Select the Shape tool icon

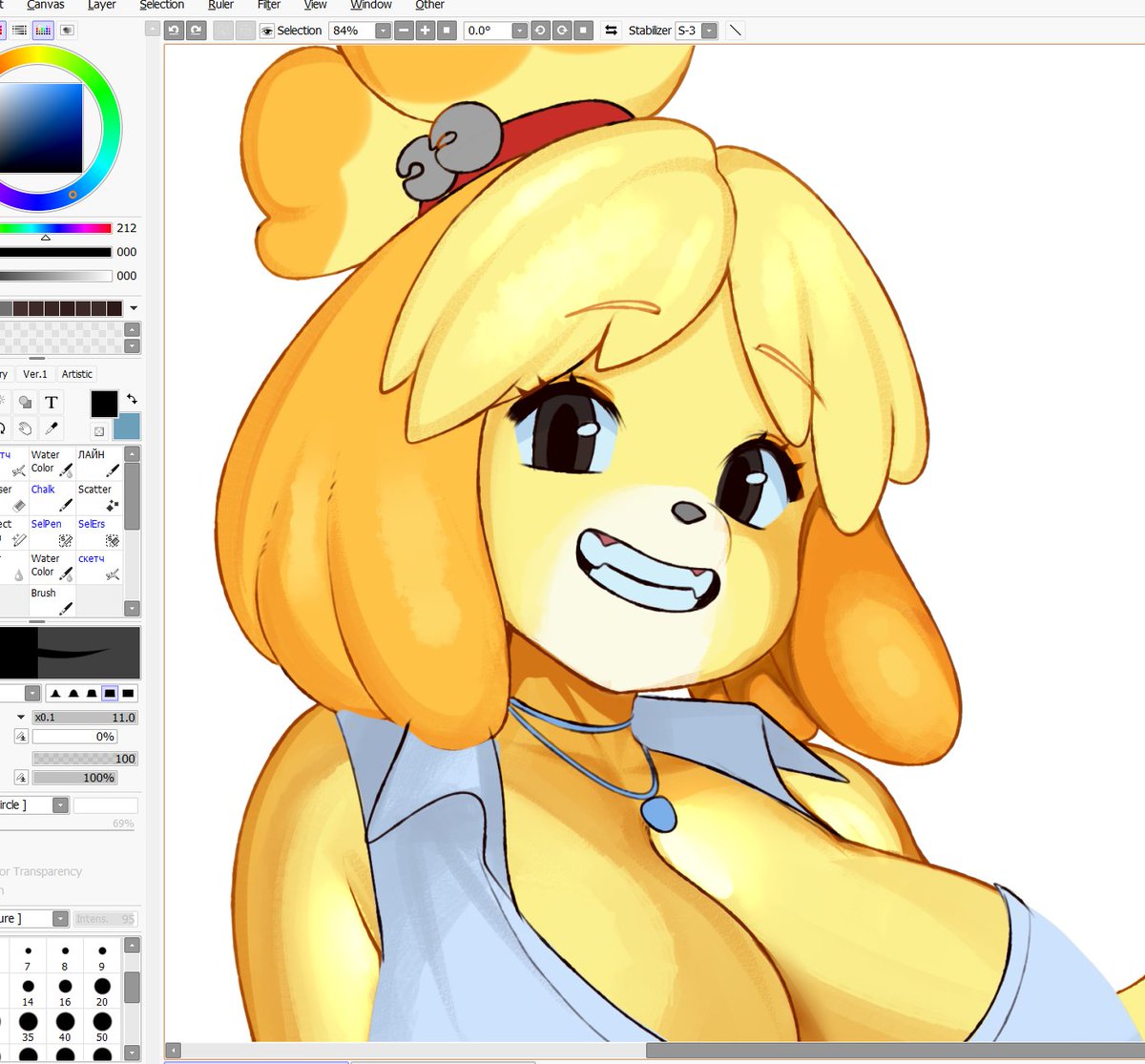pos(26,403)
